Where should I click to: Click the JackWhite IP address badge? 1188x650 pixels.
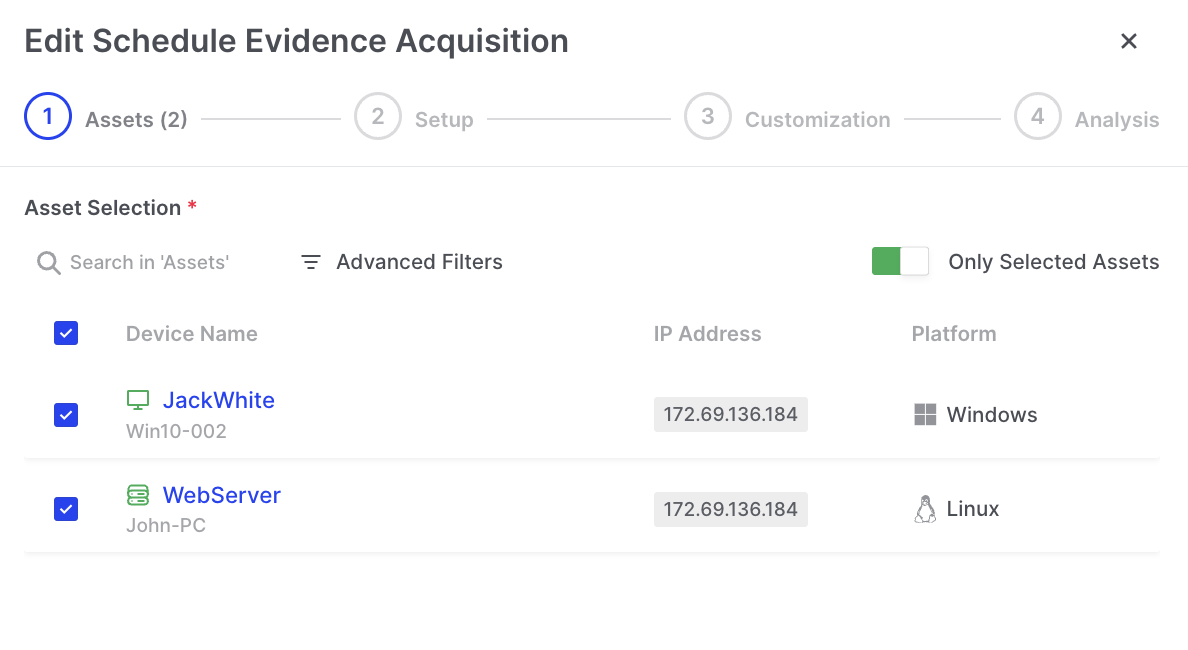tap(730, 415)
